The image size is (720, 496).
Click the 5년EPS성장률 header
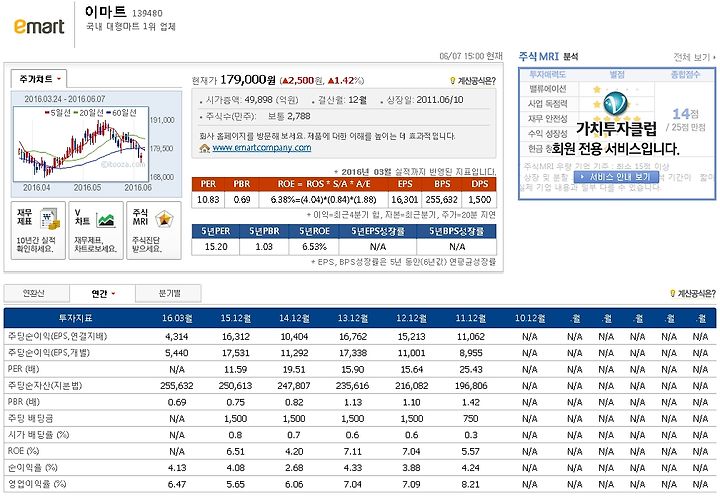click(x=378, y=231)
